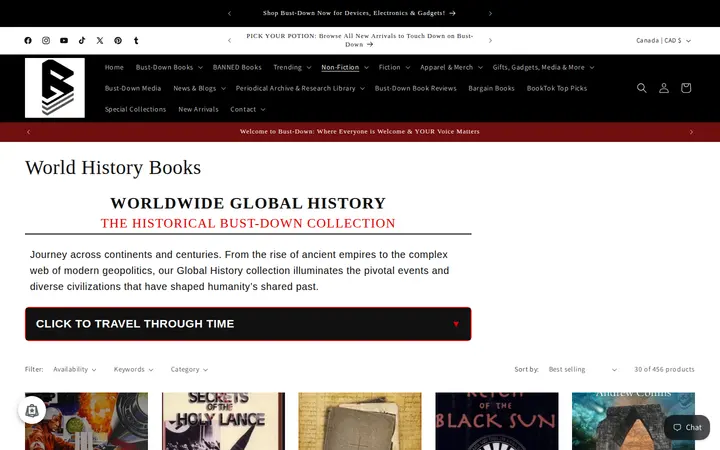Go to the Home menu item
This screenshot has height=450, width=720.
114,67
